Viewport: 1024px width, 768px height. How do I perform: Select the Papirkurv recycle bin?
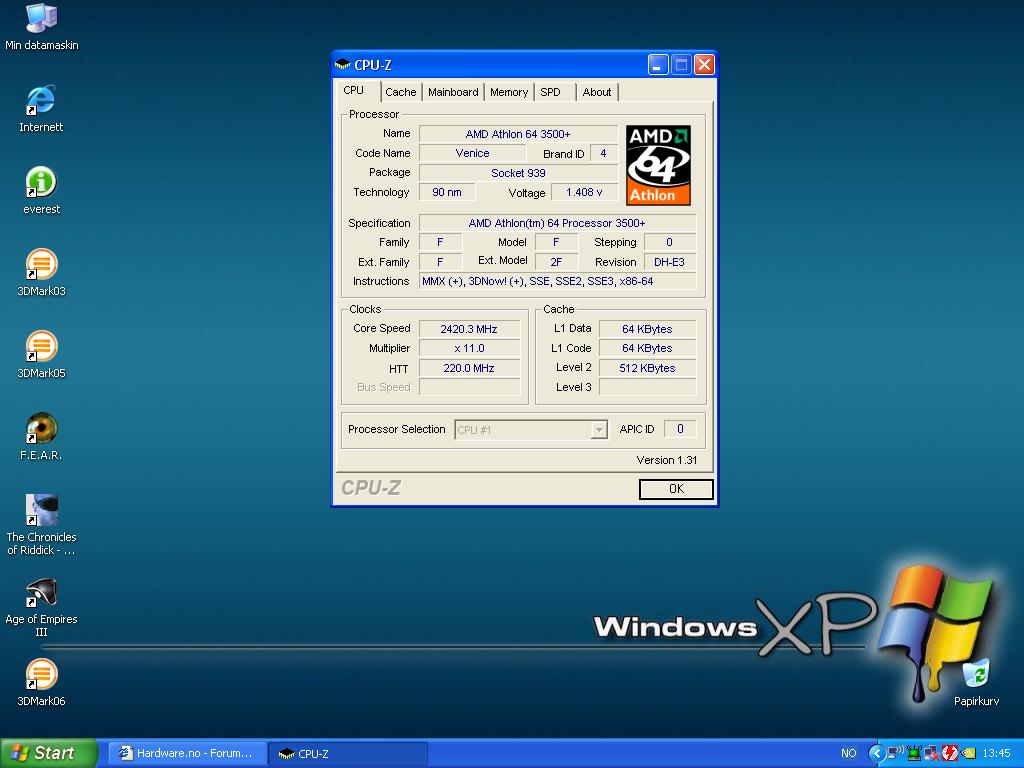976,683
